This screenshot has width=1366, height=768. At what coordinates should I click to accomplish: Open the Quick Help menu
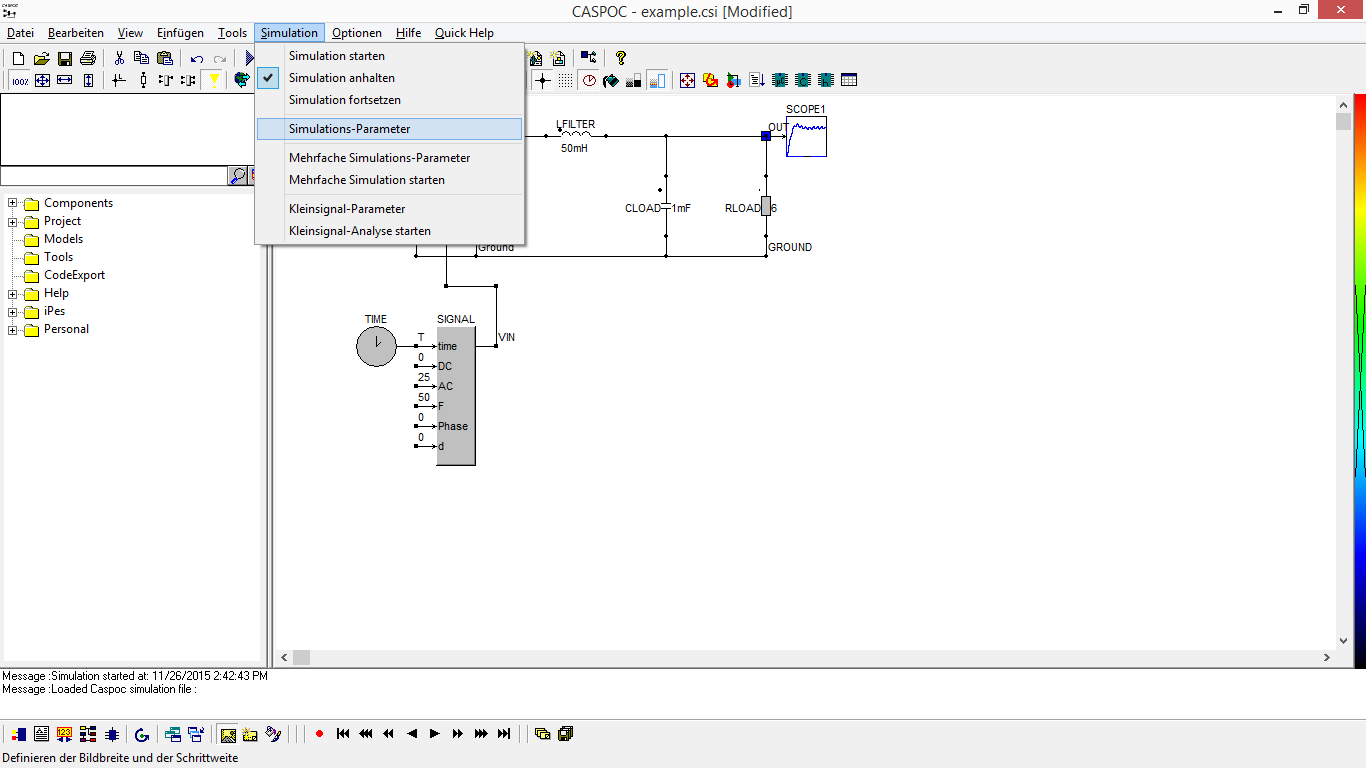[x=464, y=33]
